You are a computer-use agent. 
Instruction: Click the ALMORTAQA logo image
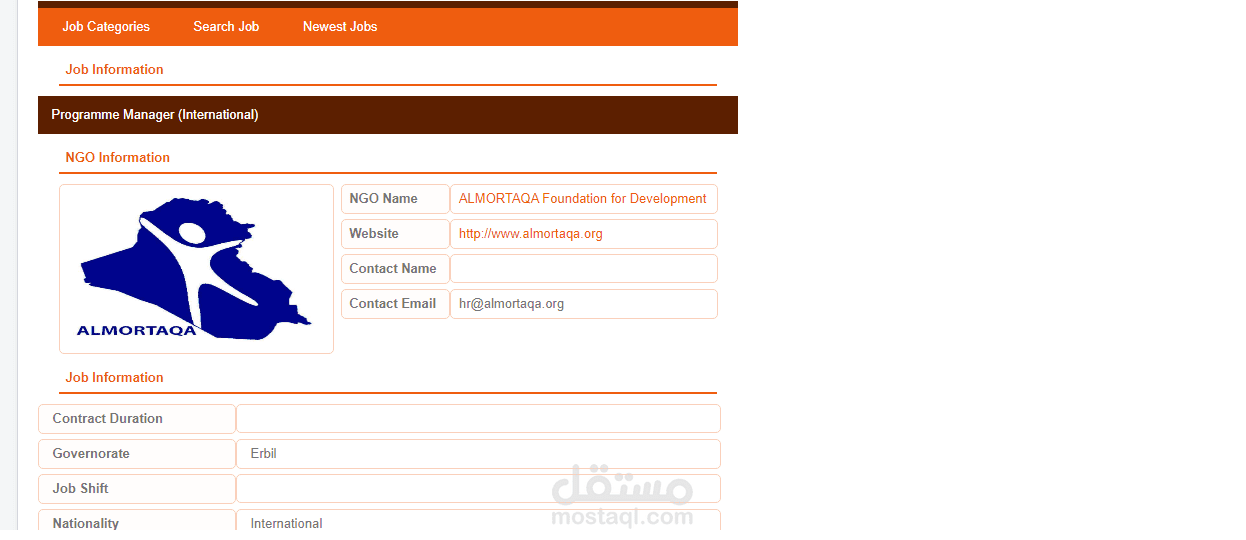pyautogui.click(x=196, y=269)
